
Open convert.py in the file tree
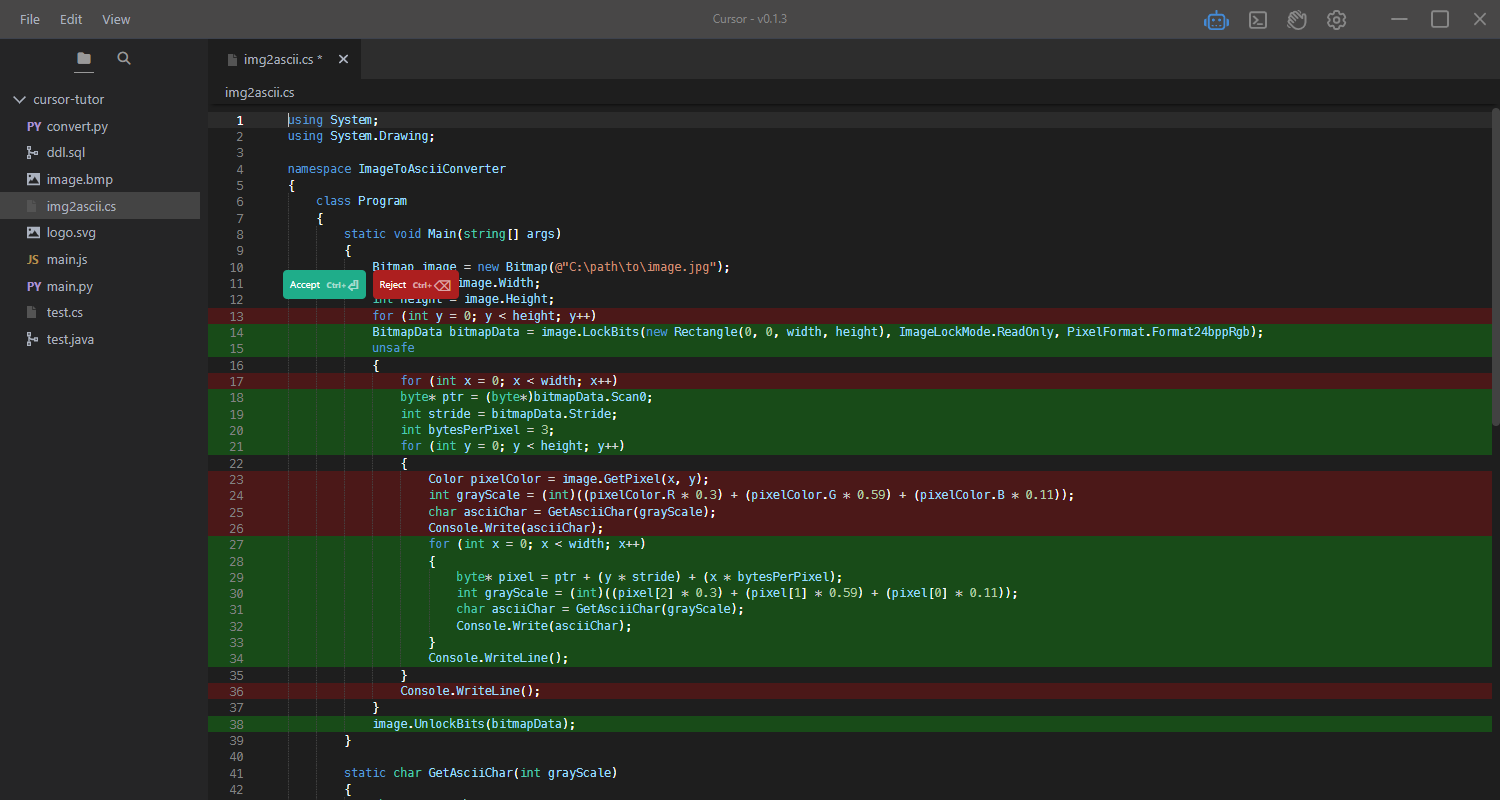(x=77, y=126)
